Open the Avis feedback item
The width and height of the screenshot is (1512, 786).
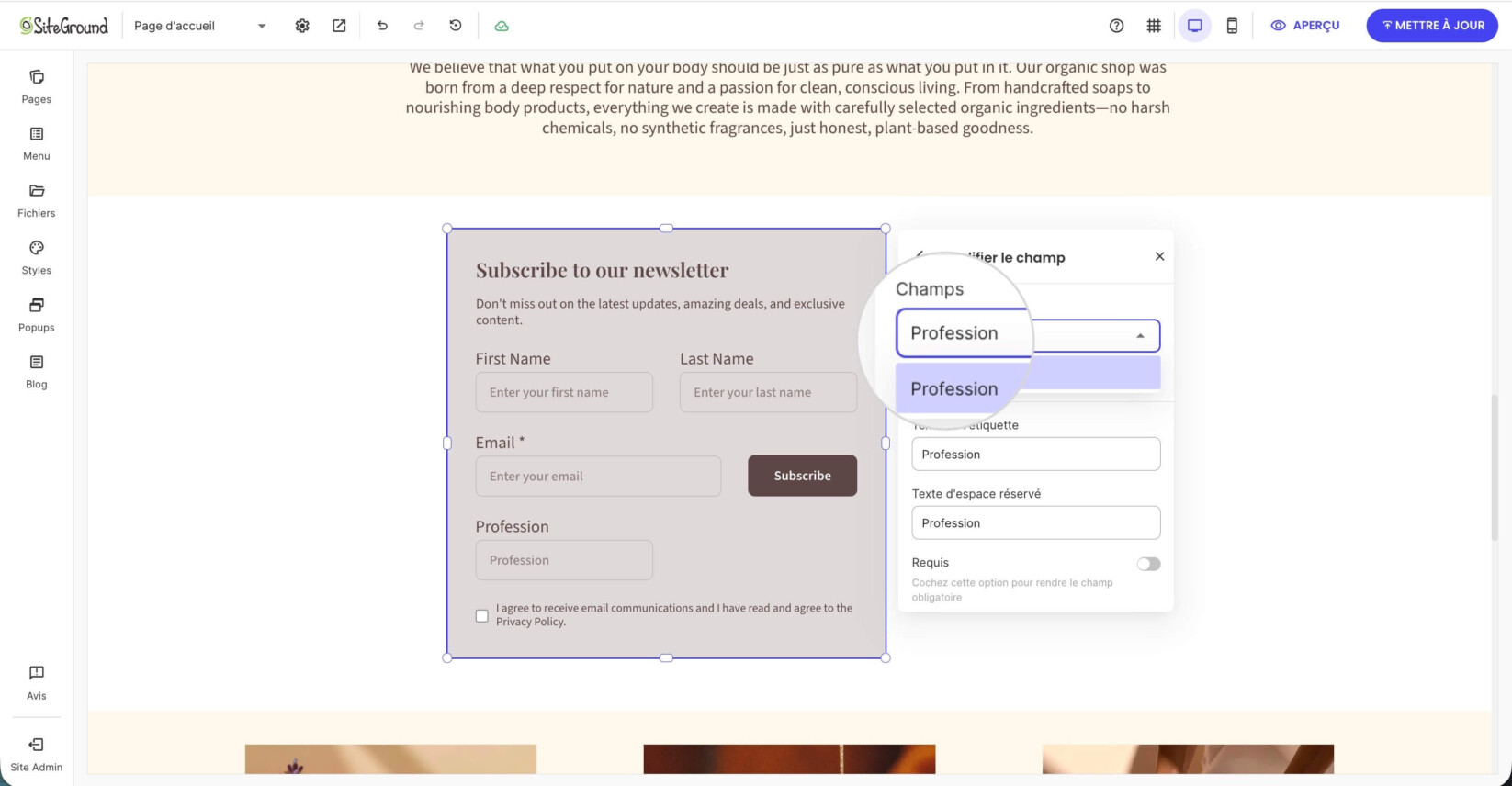[37, 683]
